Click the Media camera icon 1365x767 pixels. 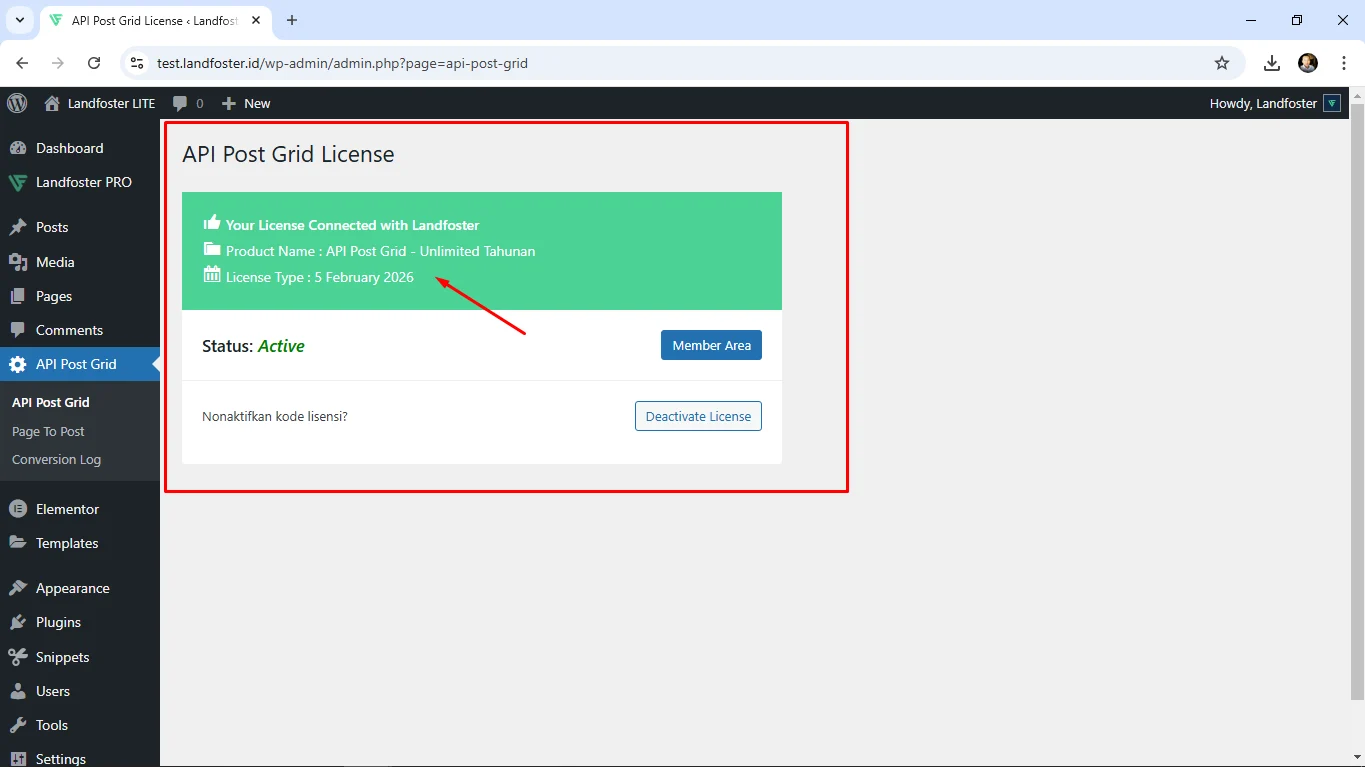pyautogui.click(x=18, y=262)
